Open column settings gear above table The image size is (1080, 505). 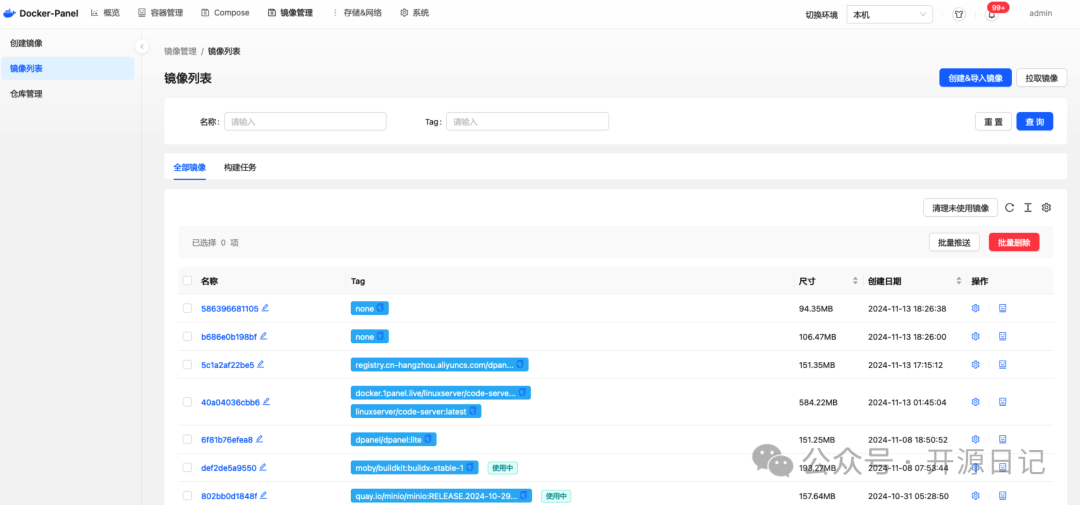1046,207
